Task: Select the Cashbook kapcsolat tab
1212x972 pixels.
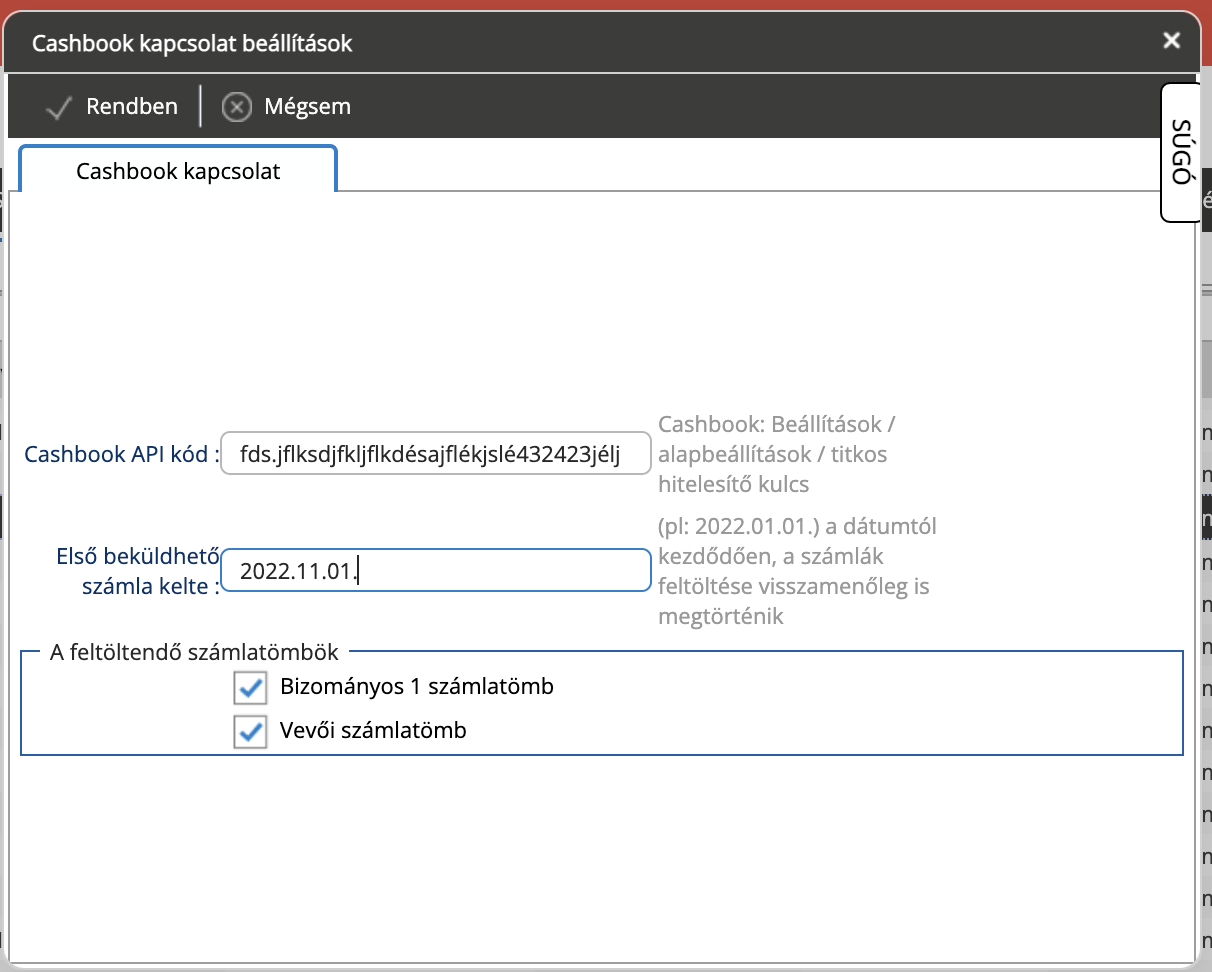Action: [x=178, y=171]
